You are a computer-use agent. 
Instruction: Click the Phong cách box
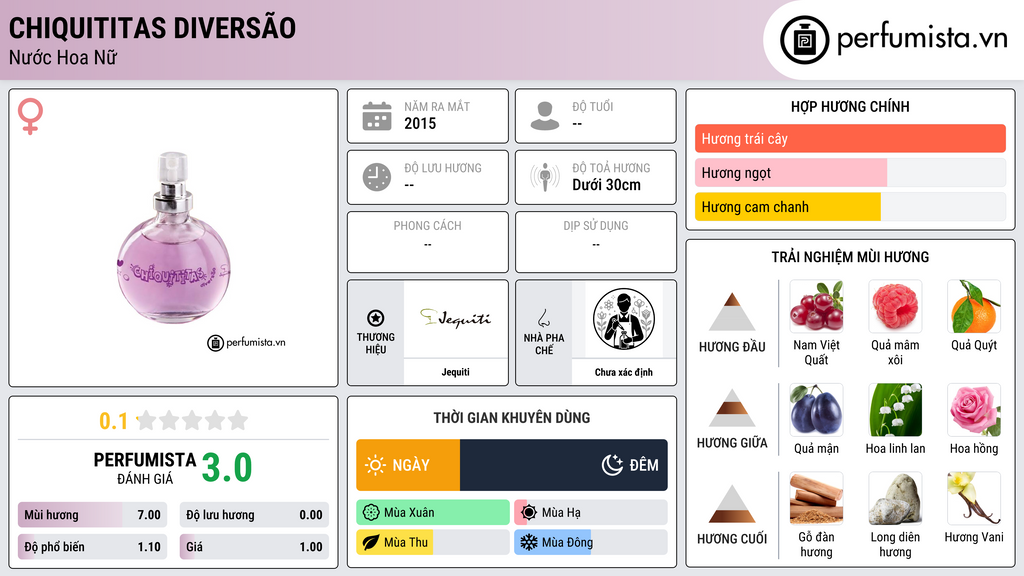click(x=428, y=242)
